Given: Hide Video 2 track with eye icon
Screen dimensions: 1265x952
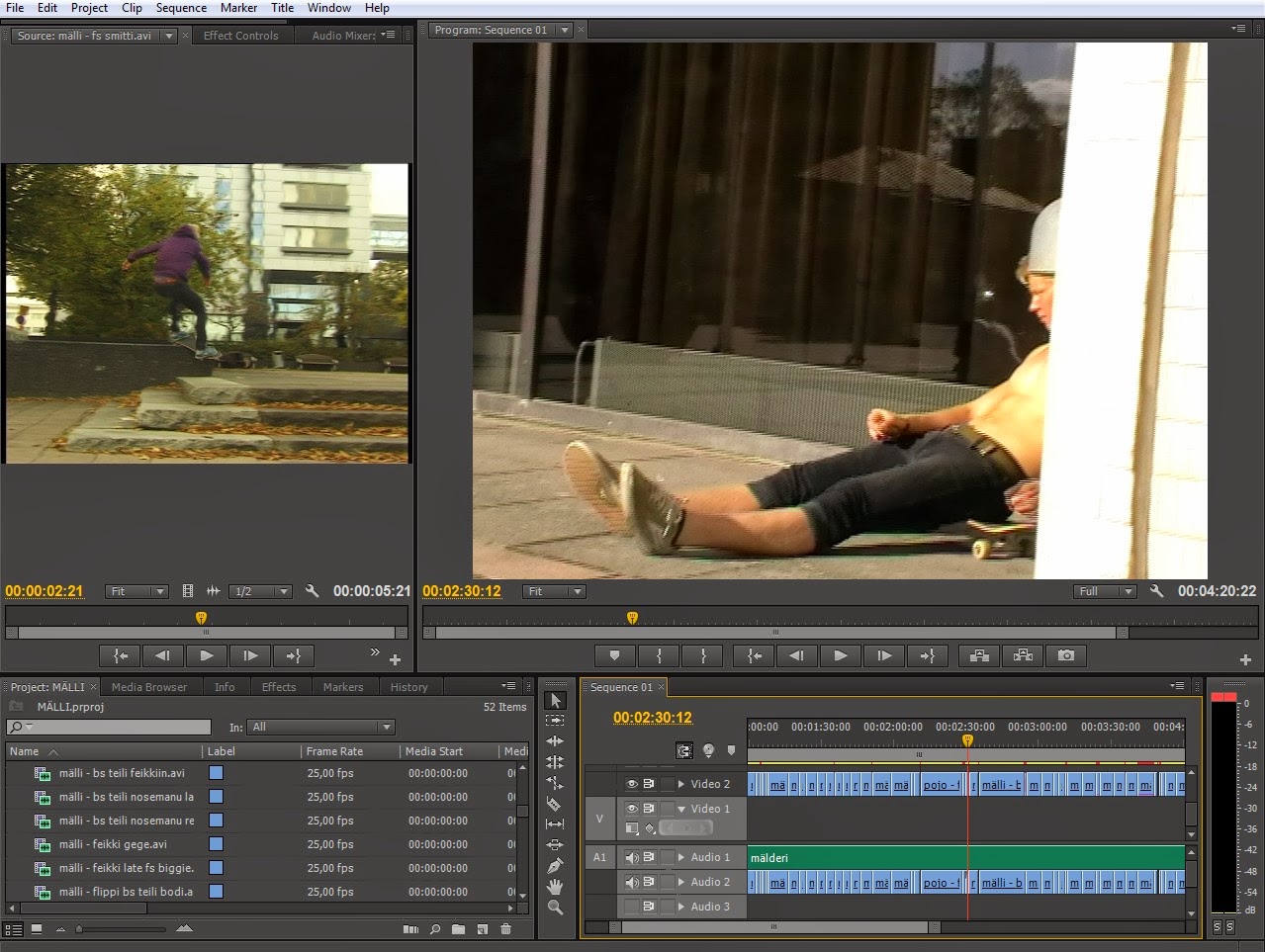Looking at the screenshot, I should pos(631,784).
